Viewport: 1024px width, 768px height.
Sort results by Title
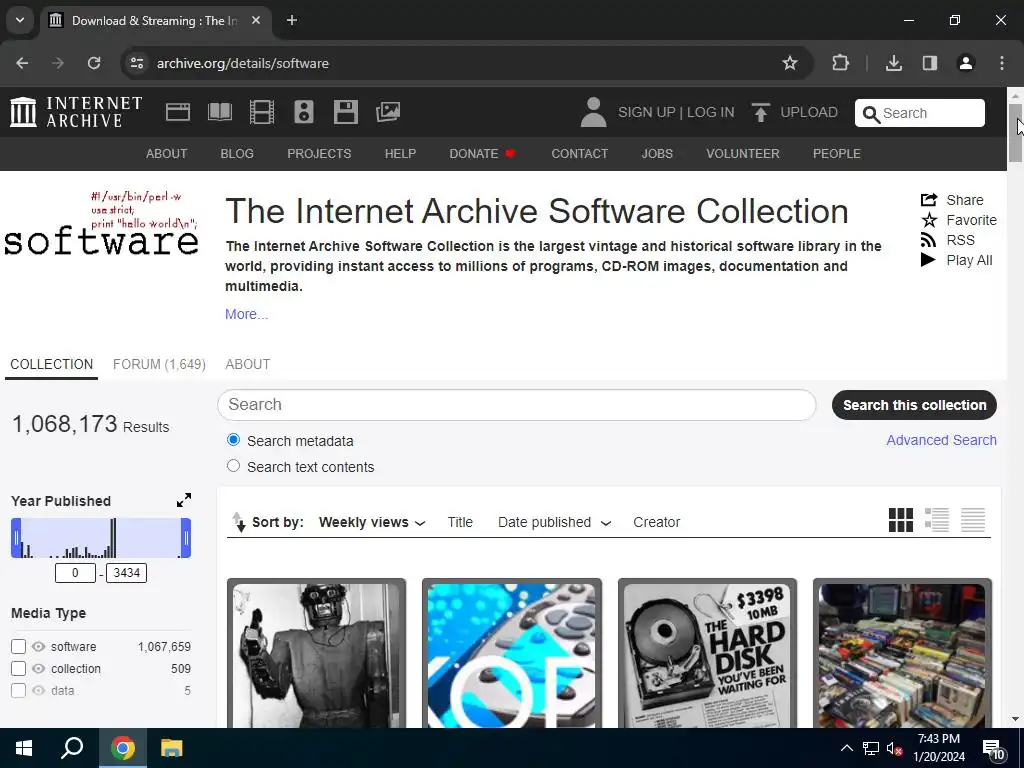460,522
